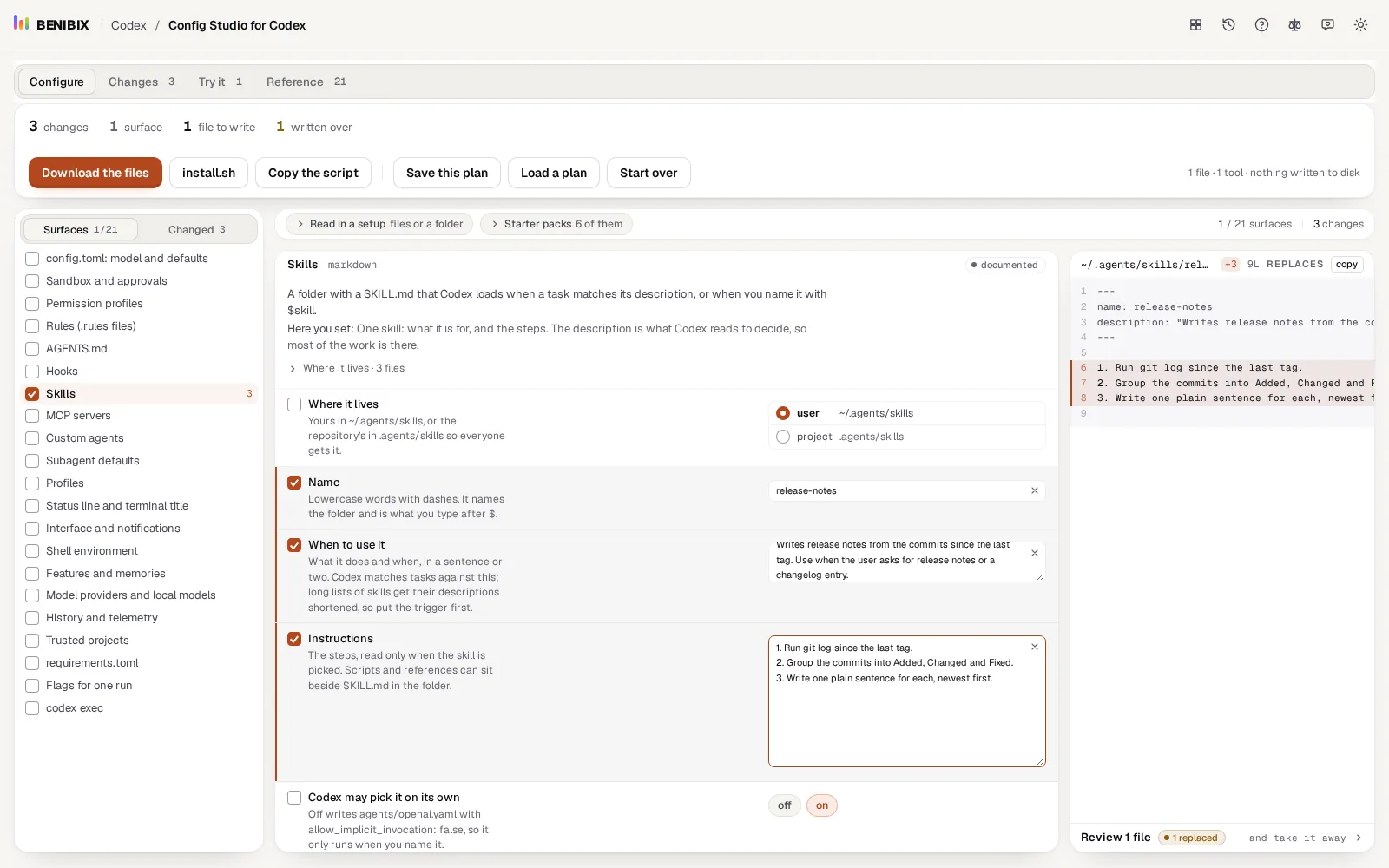Click Download the files button
1389x868 pixels.
[95, 173]
